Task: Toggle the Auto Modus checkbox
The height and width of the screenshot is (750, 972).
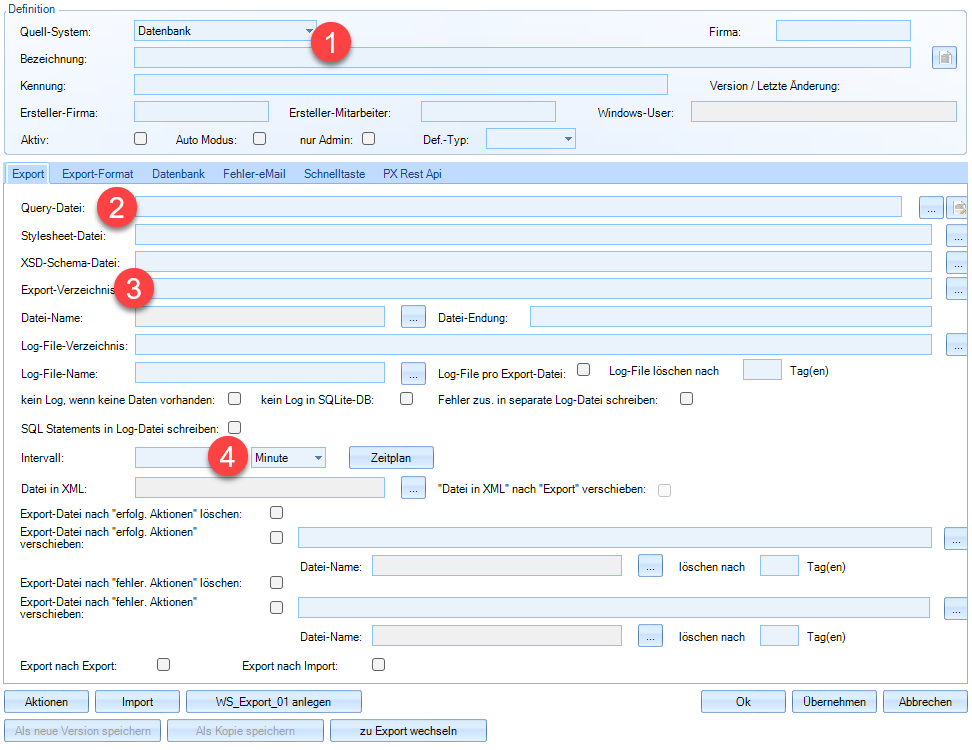Action: click(x=259, y=139)
